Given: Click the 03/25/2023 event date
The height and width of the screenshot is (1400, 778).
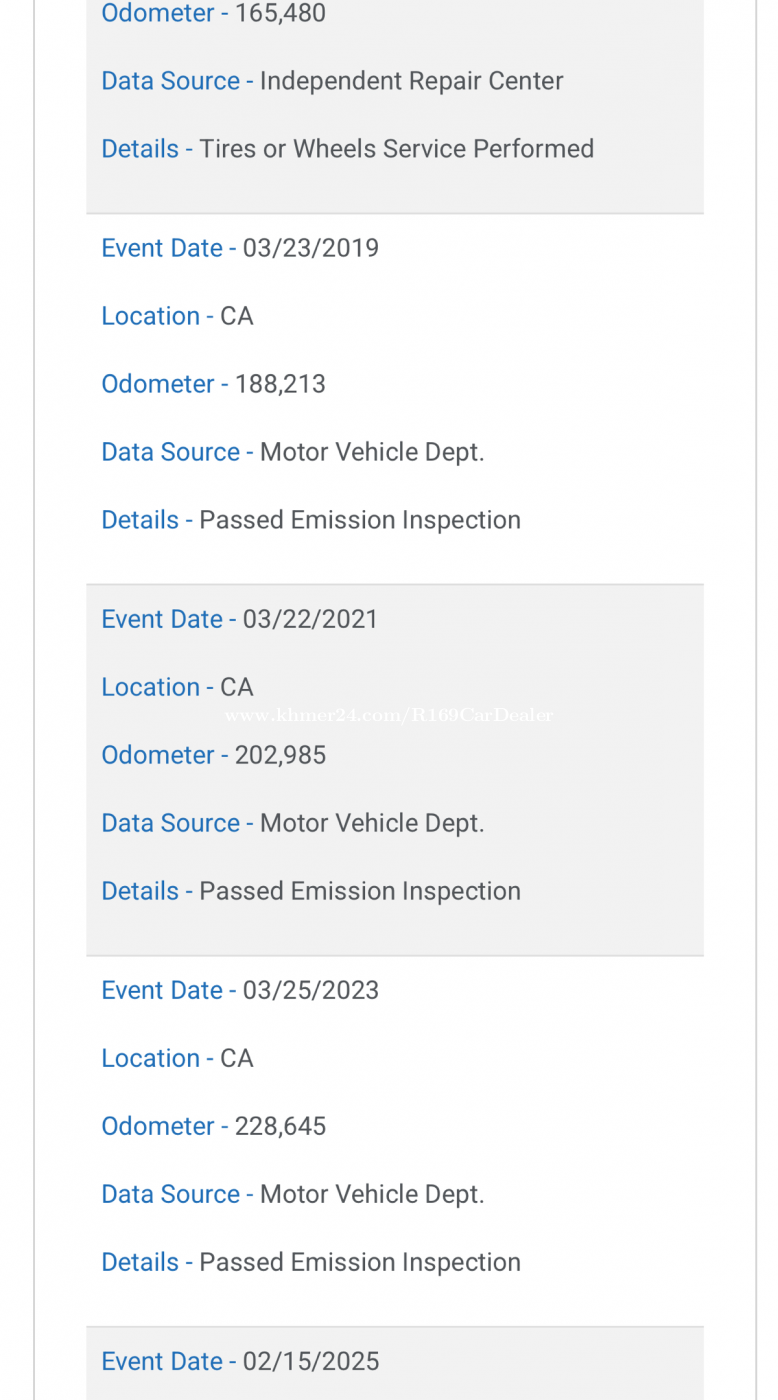Looking at the screenshot, I should click(310, 990).
